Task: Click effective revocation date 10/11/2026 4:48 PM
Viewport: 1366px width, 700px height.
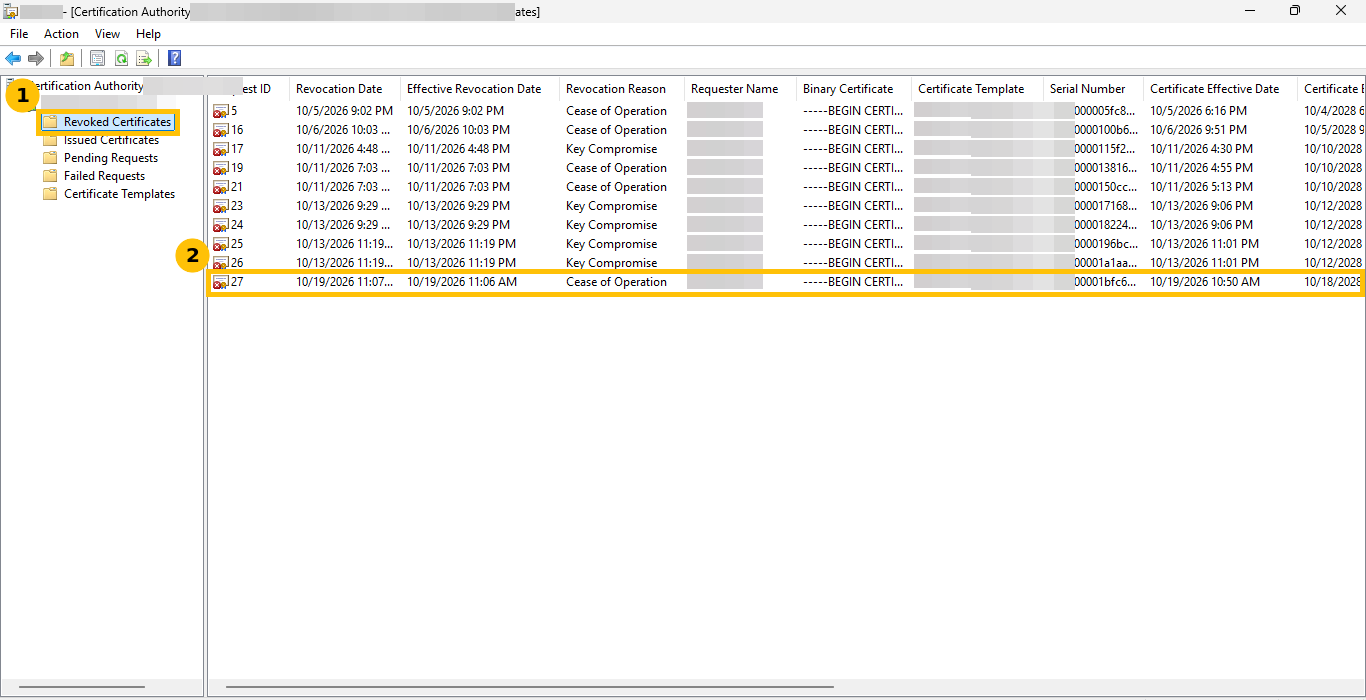Action: (458, 149)
